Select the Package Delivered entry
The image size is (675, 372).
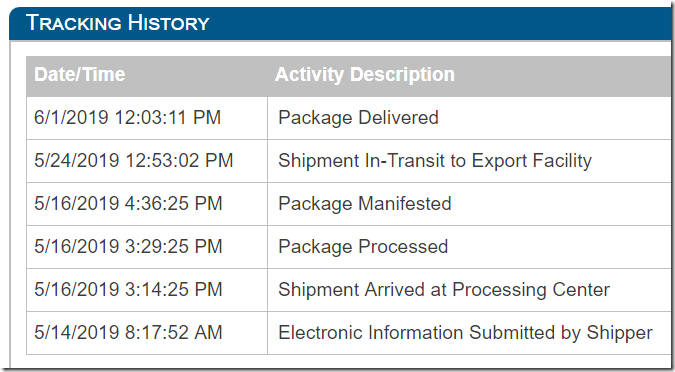358,118
